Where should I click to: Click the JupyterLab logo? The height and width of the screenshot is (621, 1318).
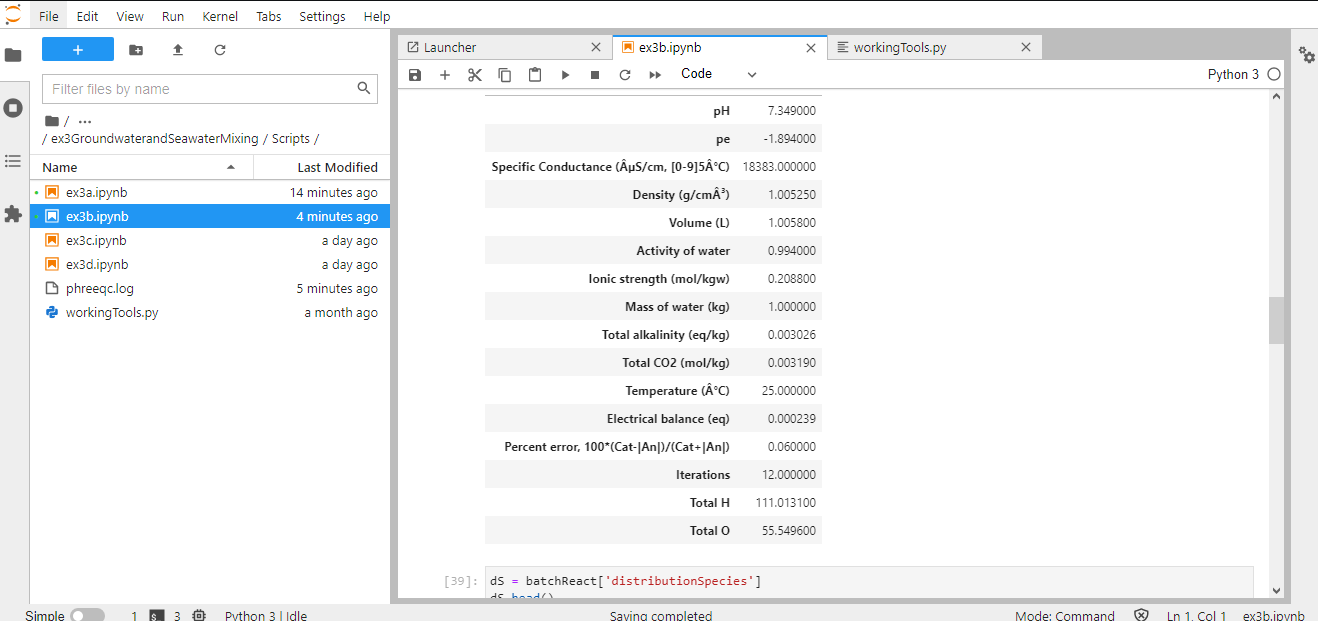click(x=13, y=14)
